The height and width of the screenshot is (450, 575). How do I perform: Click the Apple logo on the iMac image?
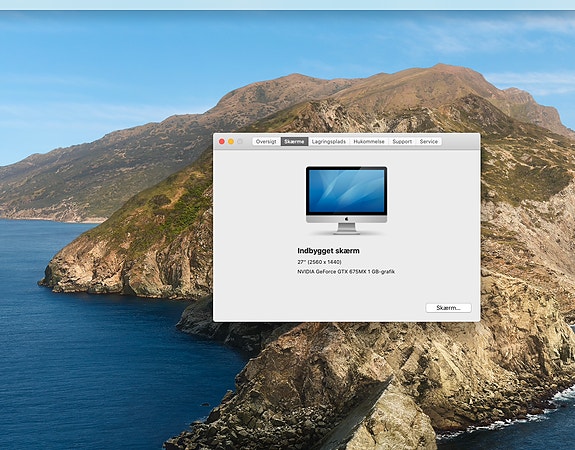tap(347, 219)
